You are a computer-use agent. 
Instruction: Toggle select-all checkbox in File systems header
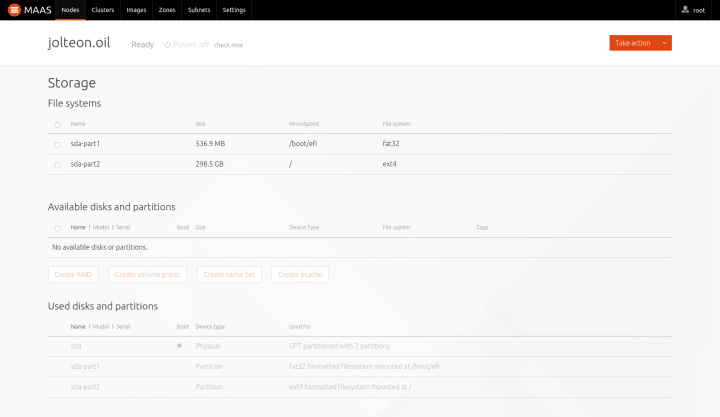[57, 124]
